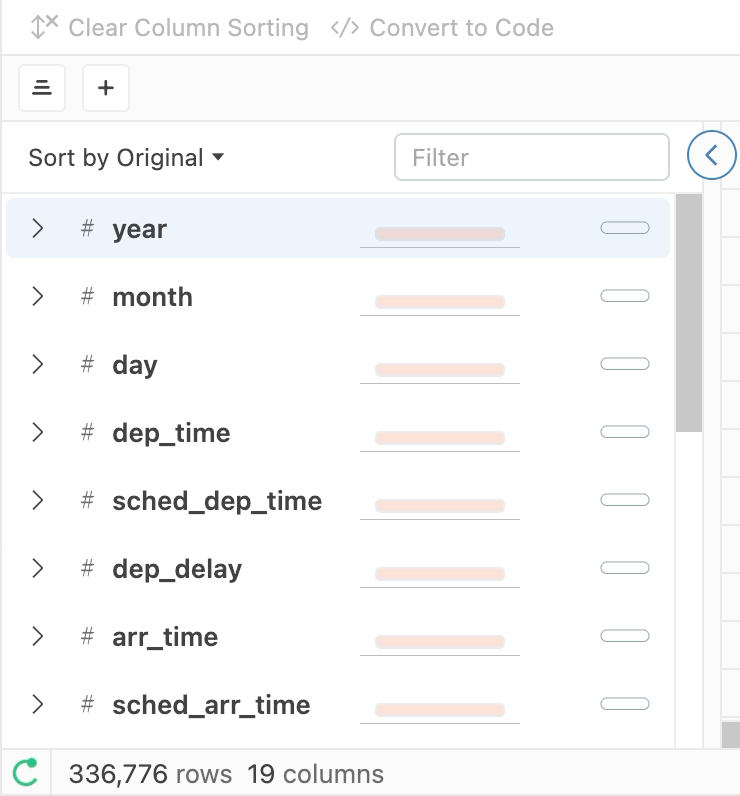Collapse the summary panel with the left chevron
The height and width of the screenshot is (796, 740).
712,155
